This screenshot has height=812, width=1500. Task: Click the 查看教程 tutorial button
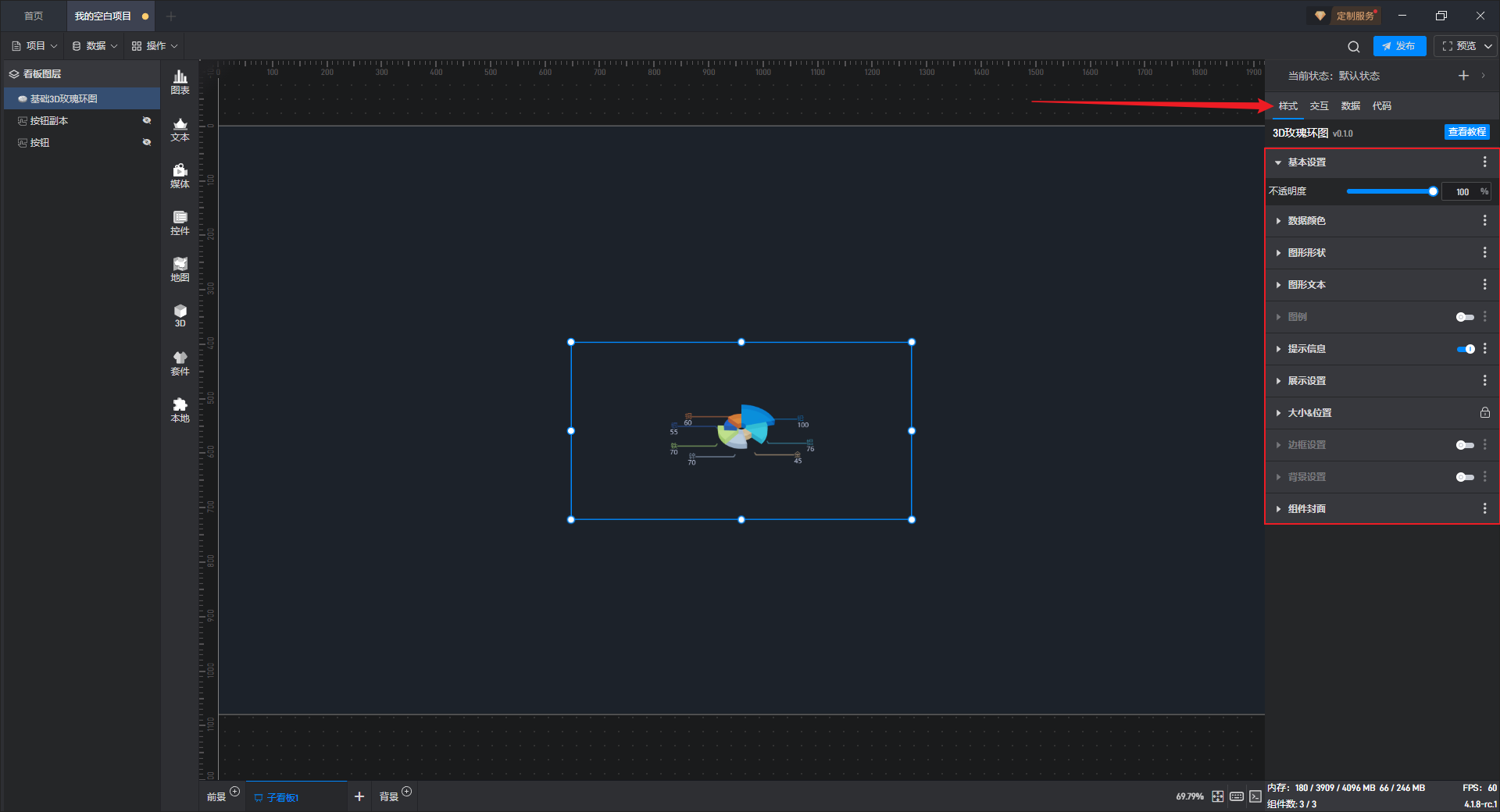click(1466, 132)
